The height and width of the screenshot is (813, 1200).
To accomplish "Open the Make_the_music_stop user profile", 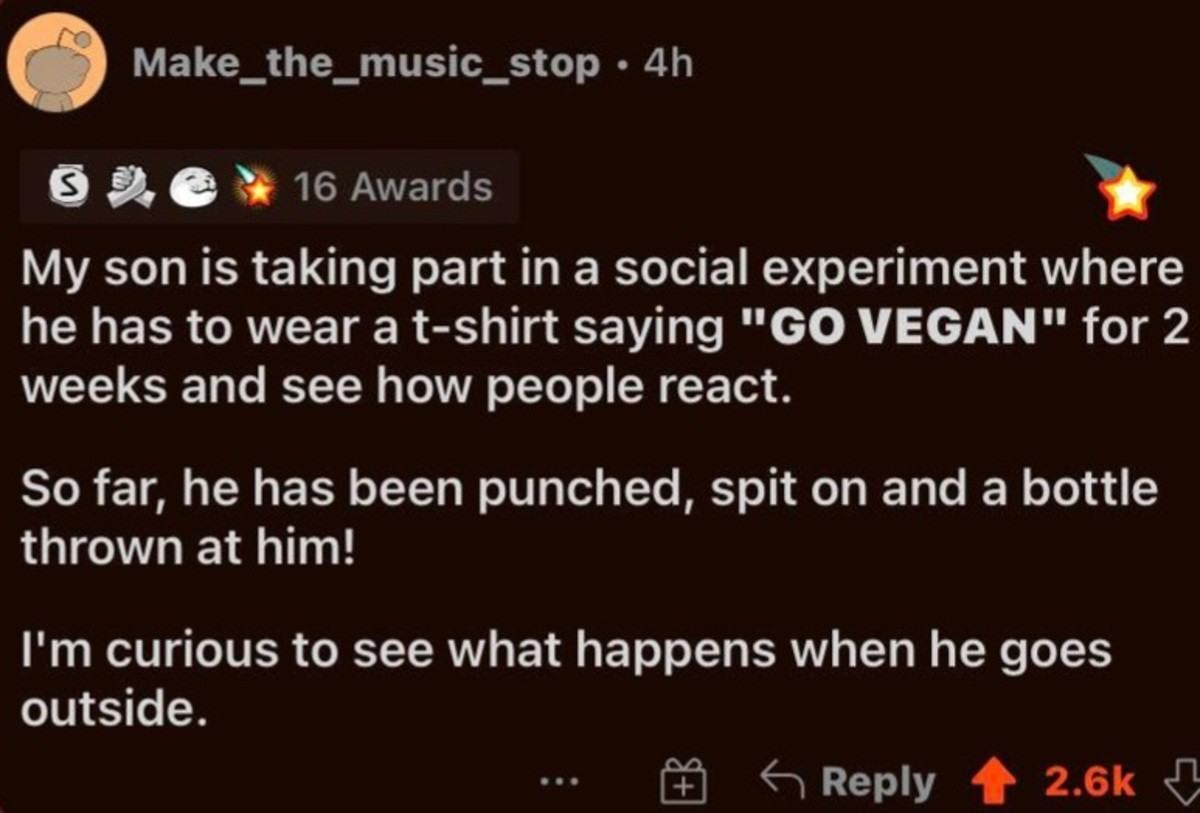I will [x=366, y=64].
